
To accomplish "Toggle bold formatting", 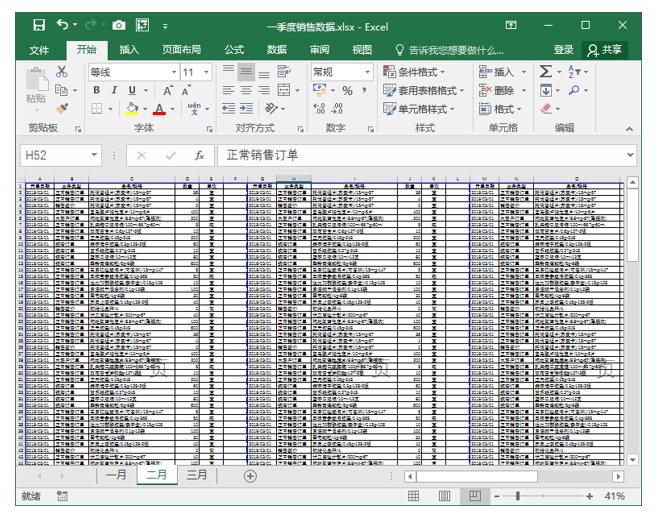I will point(97,90).
